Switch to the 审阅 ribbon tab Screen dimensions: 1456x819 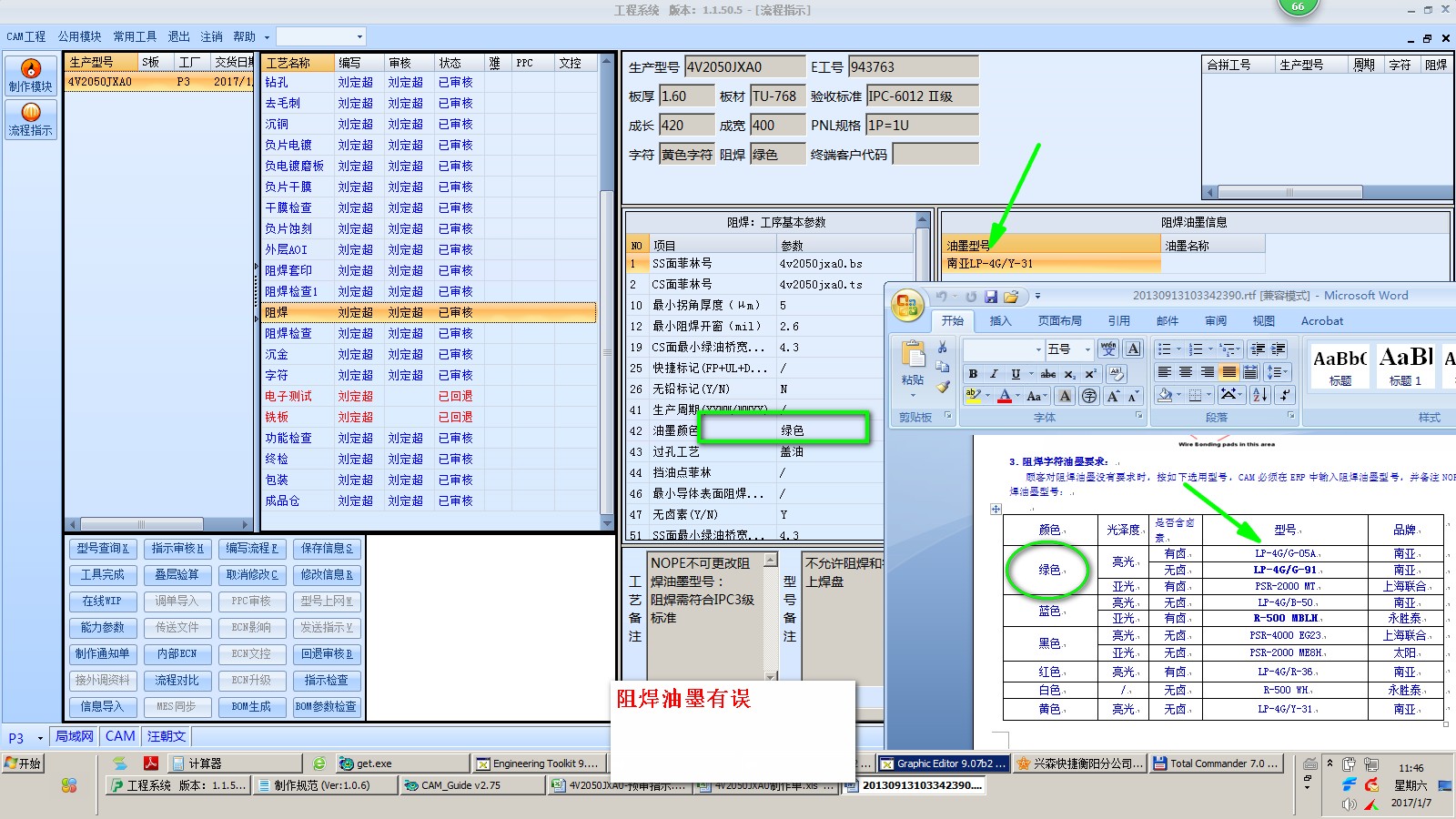[1216, 320]
